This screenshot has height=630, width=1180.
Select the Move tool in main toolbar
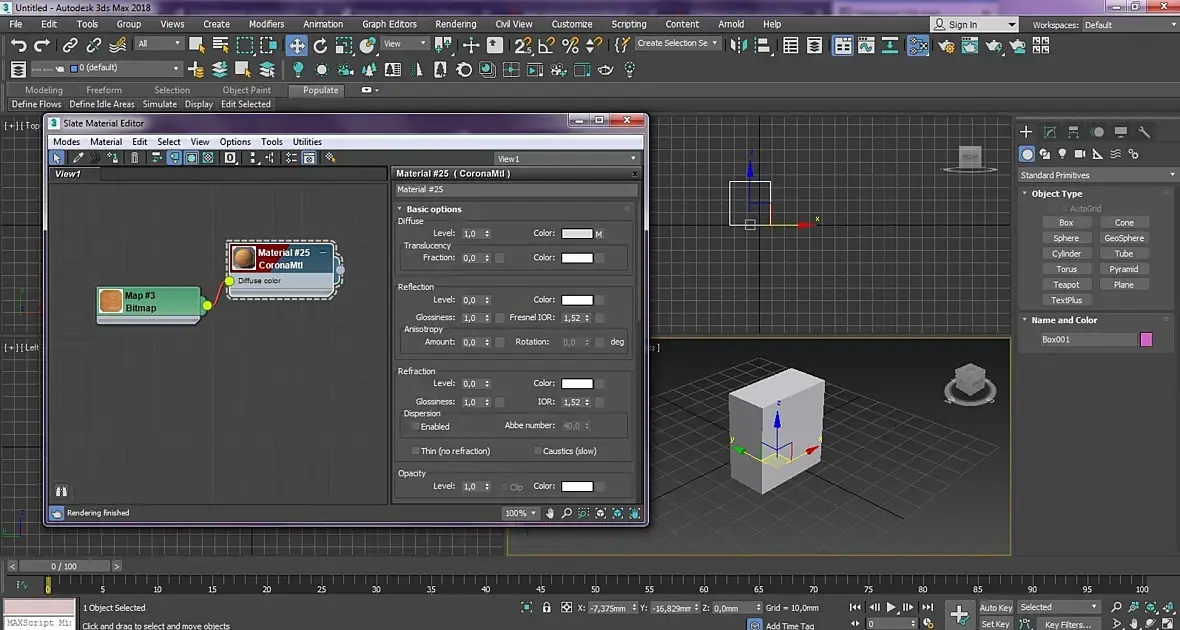point(297,45)
